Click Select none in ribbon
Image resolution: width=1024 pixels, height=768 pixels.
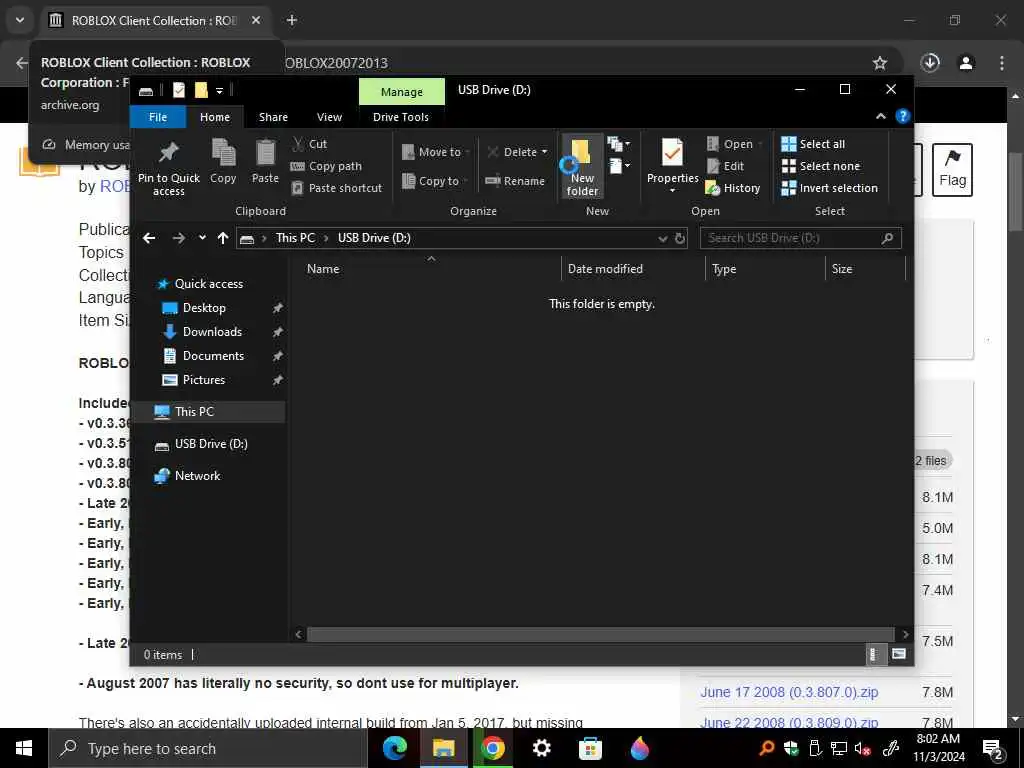(821, 166)
